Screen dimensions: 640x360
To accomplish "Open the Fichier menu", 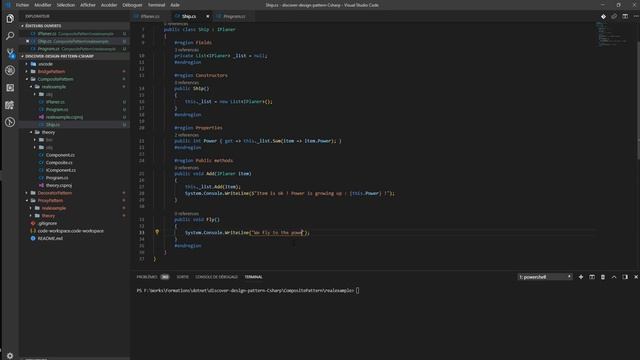I will tap(22, 5).
